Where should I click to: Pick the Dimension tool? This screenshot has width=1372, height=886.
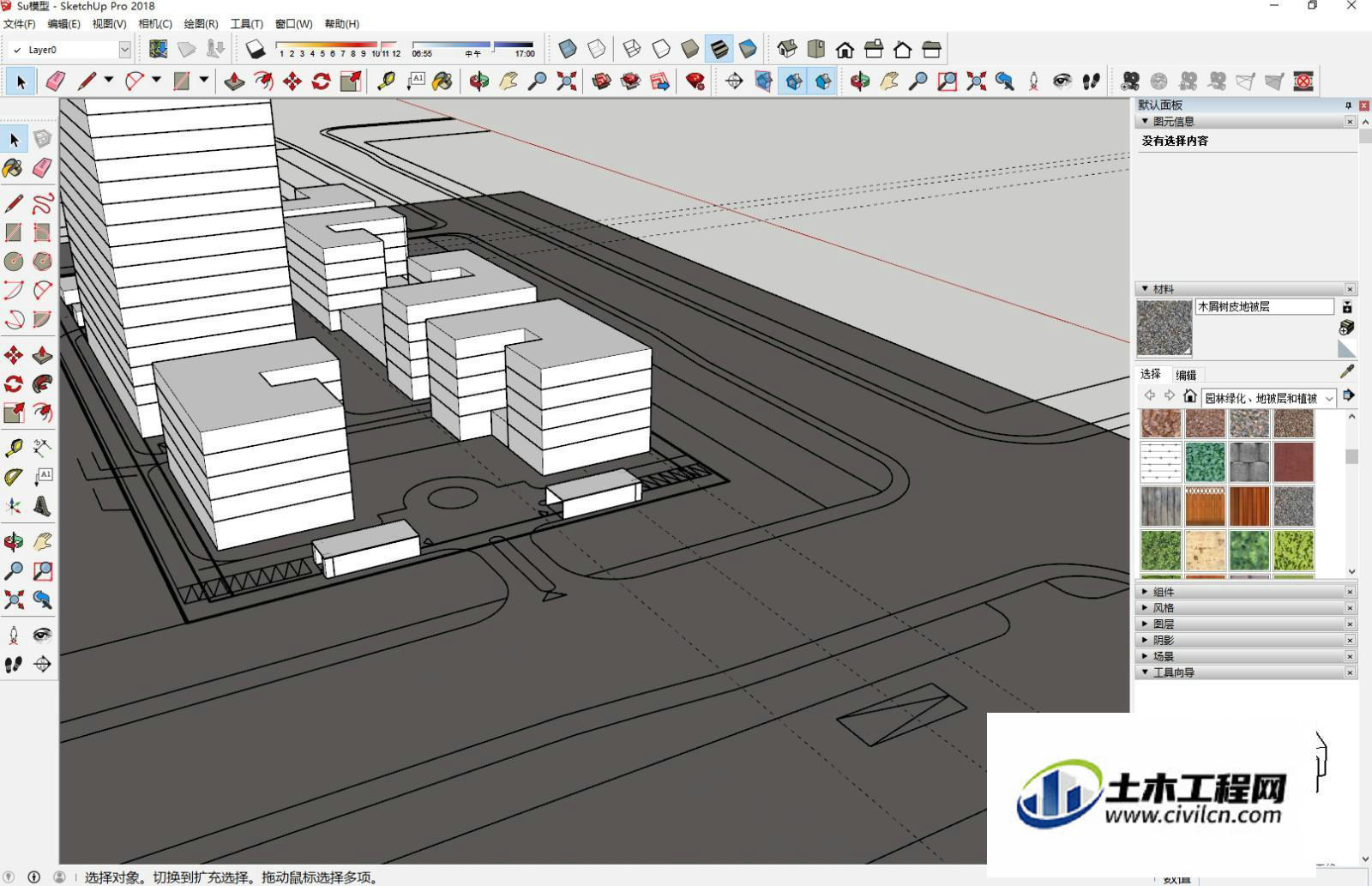click(42, 448)
